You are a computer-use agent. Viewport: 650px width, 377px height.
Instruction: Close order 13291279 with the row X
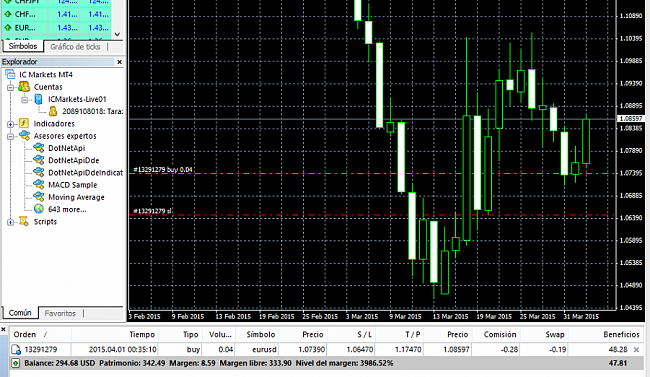(636, 350)
